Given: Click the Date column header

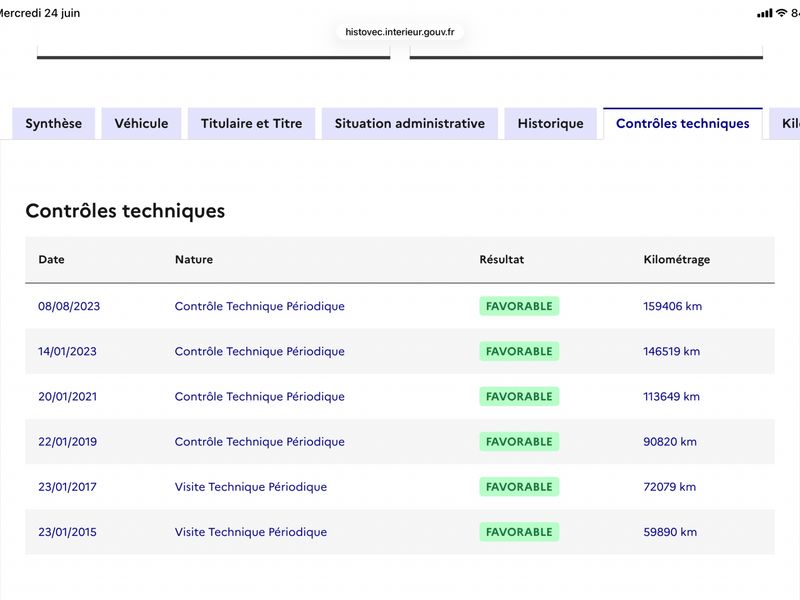Looking at the screenshot, I should click(52, 259).
